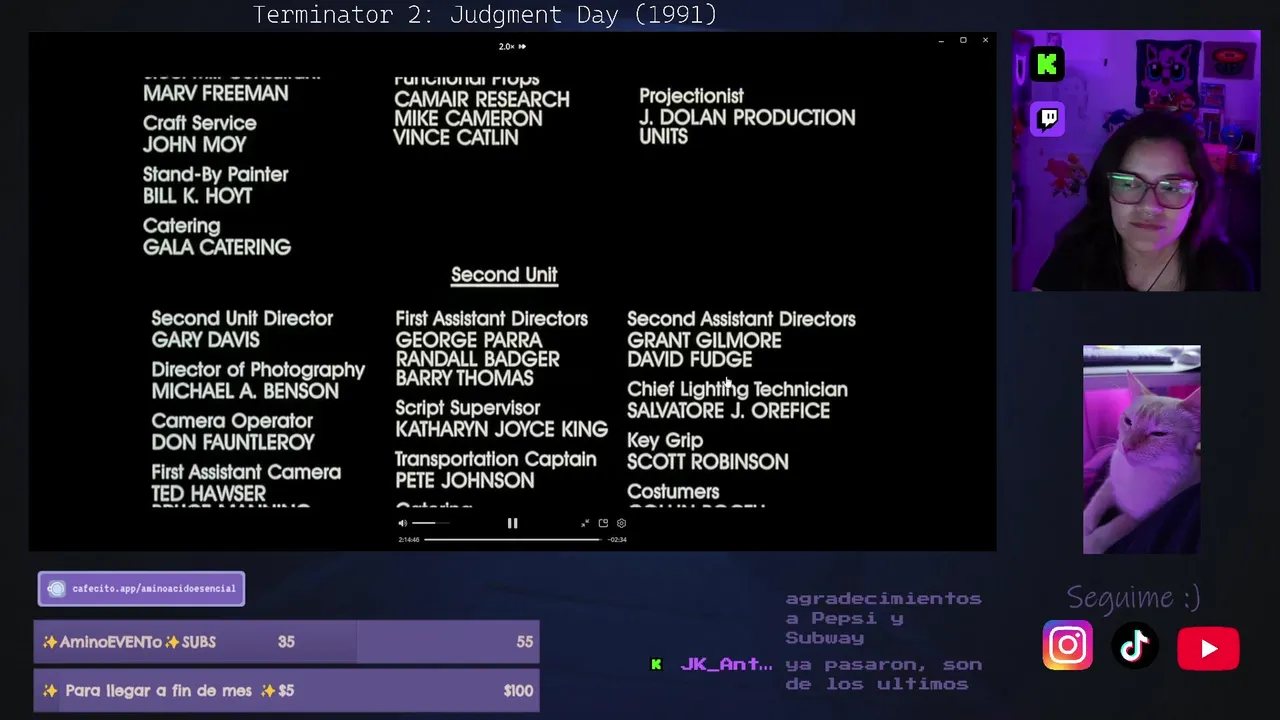Click the Twitch logo on webcam

coord(1048,119)
